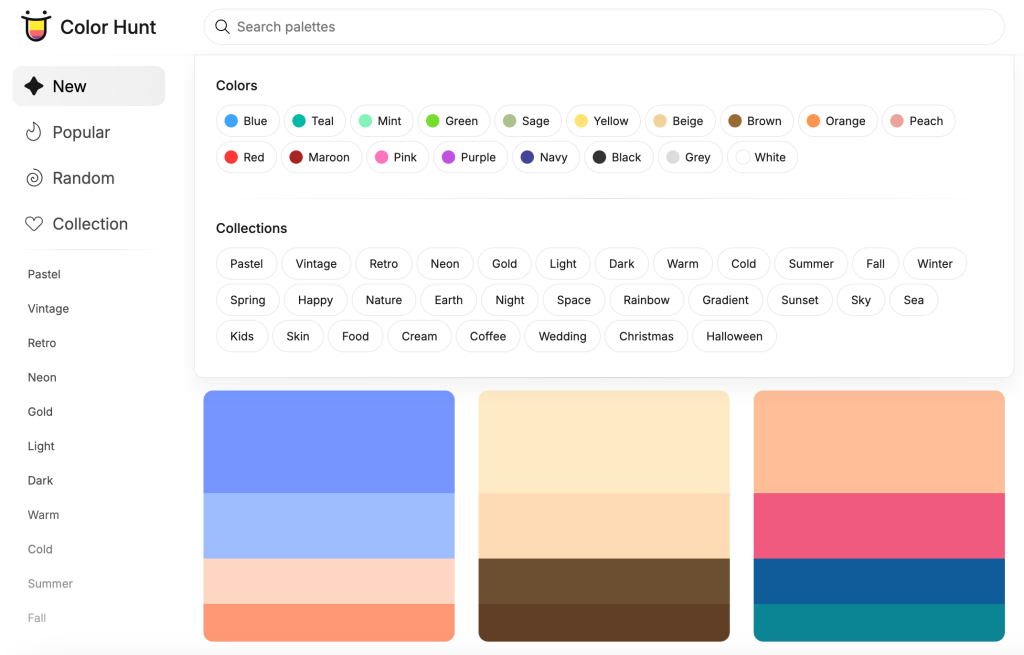Click the Christmas collection chip
This screenshot has height=655, width=1024.
646,336
